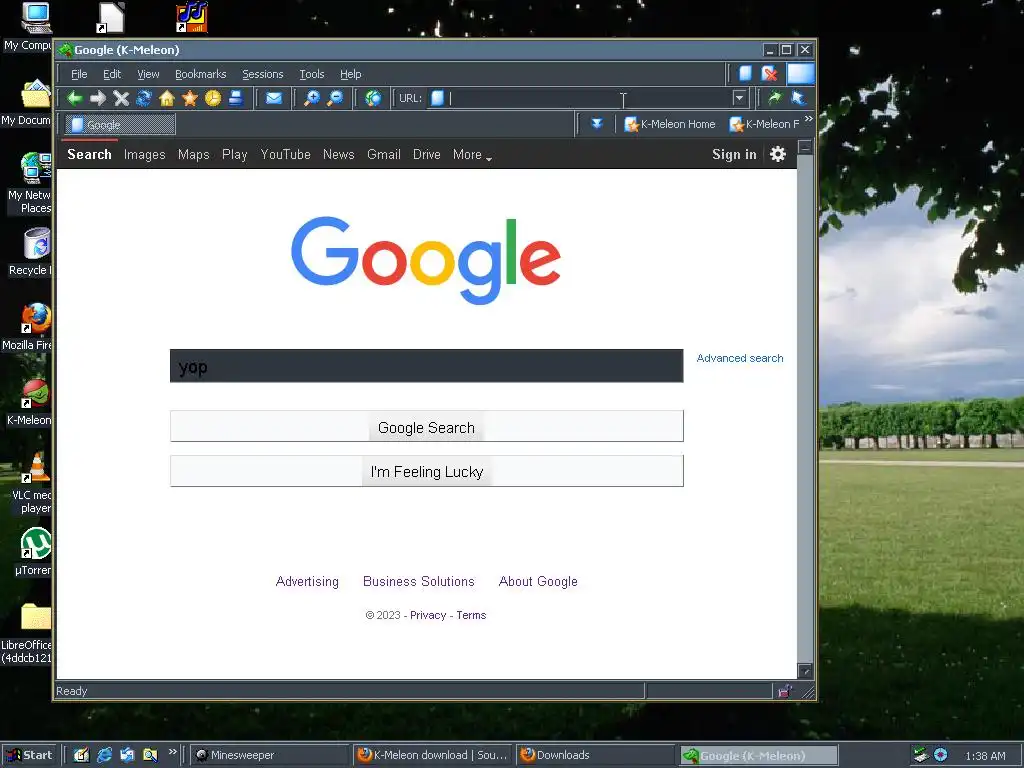Expand bookmarks toolbar overflow chevron
Viewport: 1024px width, 768px height.
[x=808, y=119]
